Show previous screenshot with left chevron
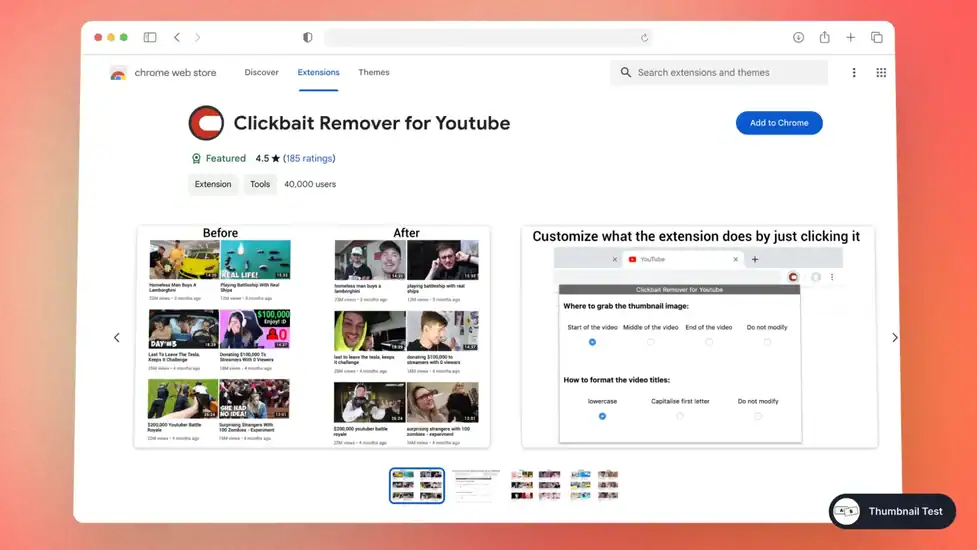The image size is (977, 550). 116,338
